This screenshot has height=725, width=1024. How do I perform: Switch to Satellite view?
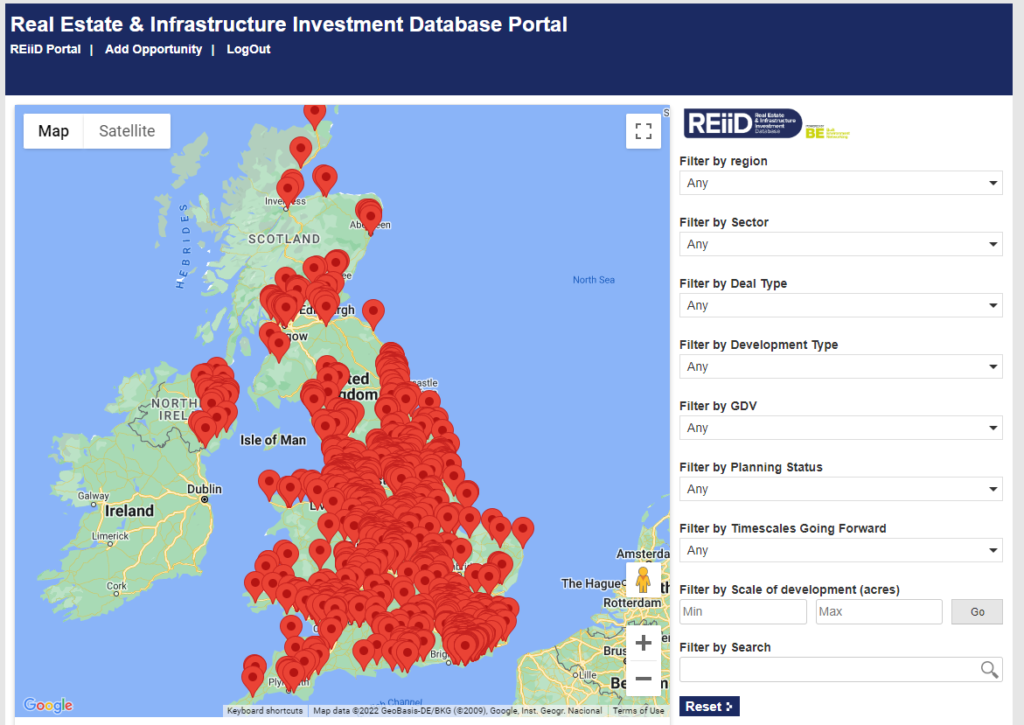tap(127, 131)
